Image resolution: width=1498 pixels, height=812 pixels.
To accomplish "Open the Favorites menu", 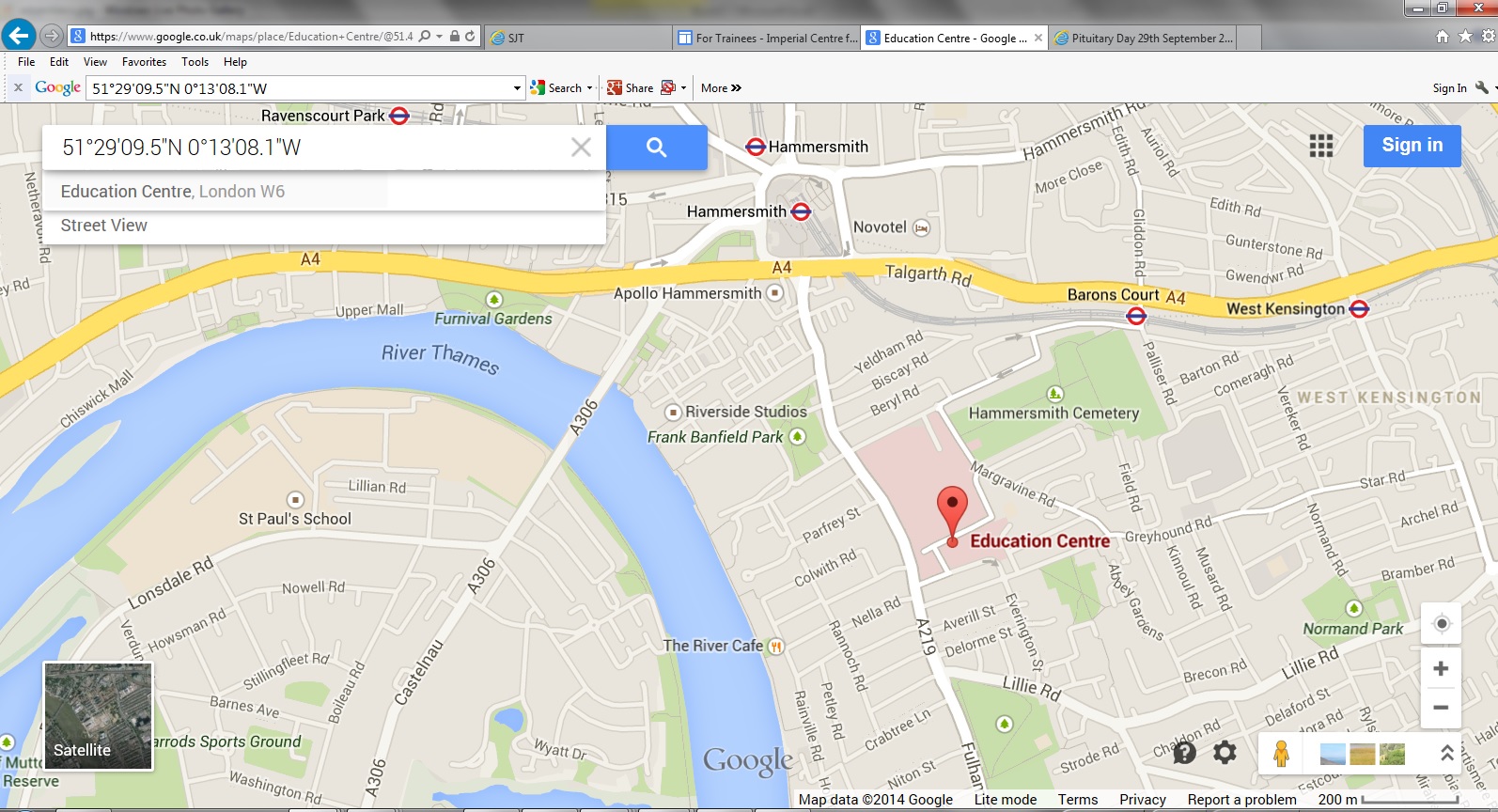I will point(144,62).
